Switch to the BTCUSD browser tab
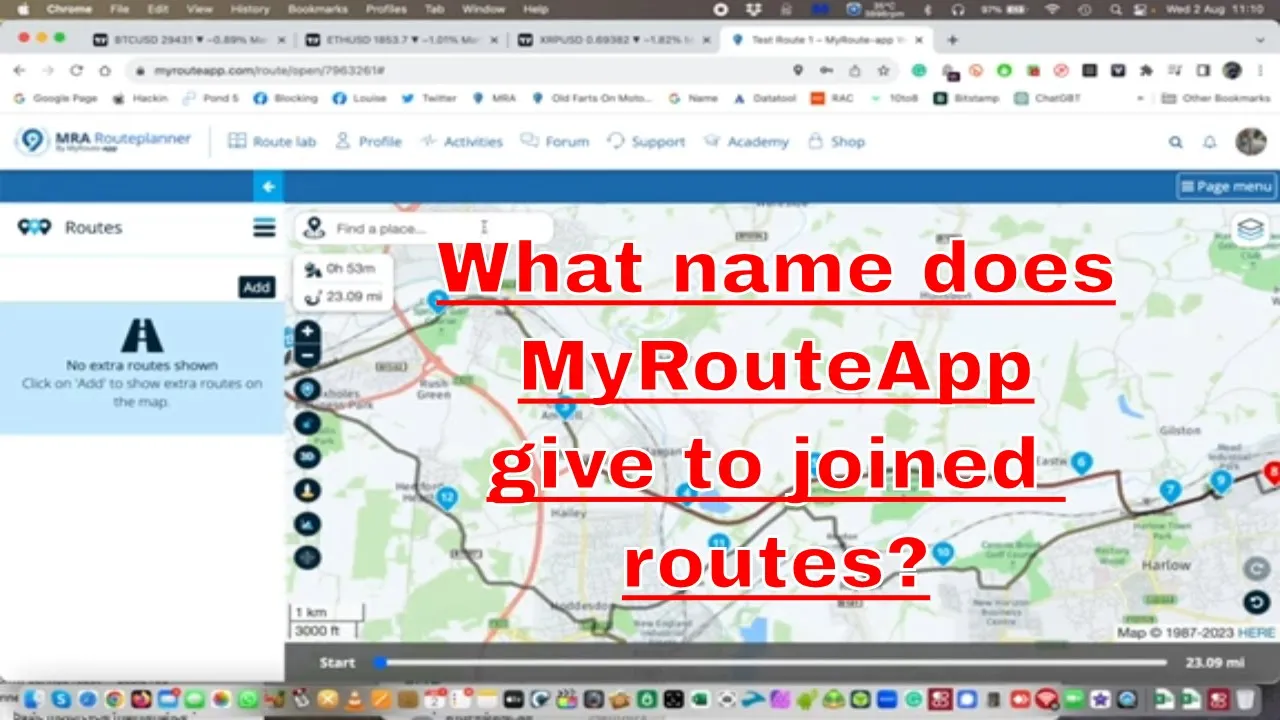1280x720 pixels. point(188,40)
